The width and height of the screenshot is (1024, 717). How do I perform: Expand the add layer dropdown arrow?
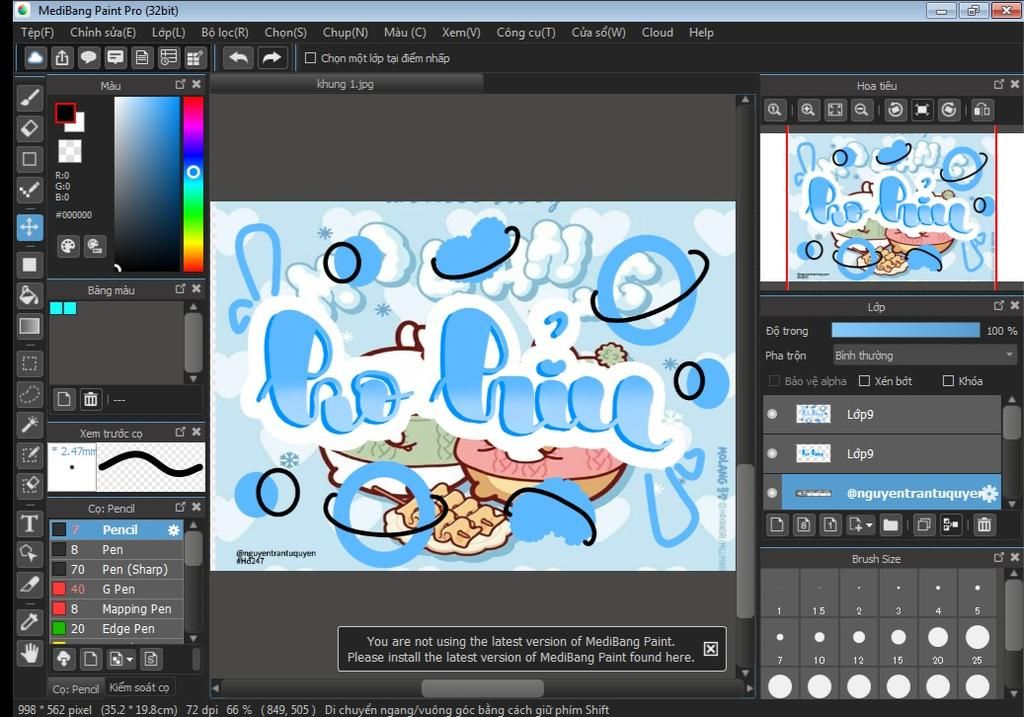(869, 525)
